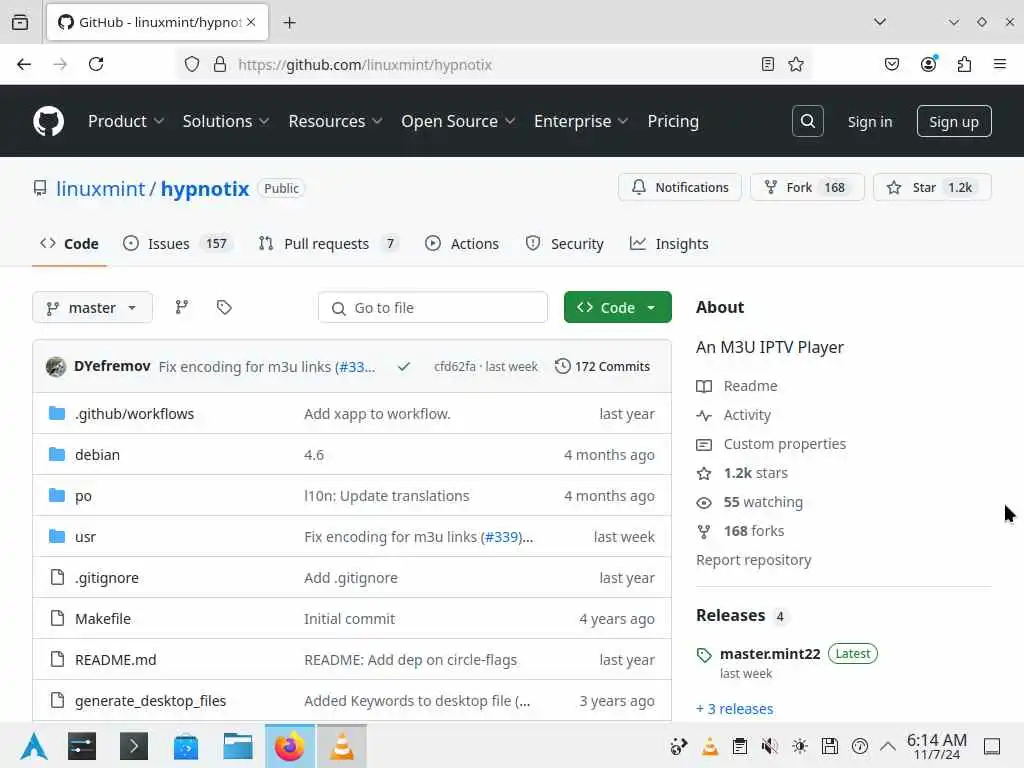Open list all tabs chevron
The height and width of the screenshot is (768, 1024).
pos(880,22)
